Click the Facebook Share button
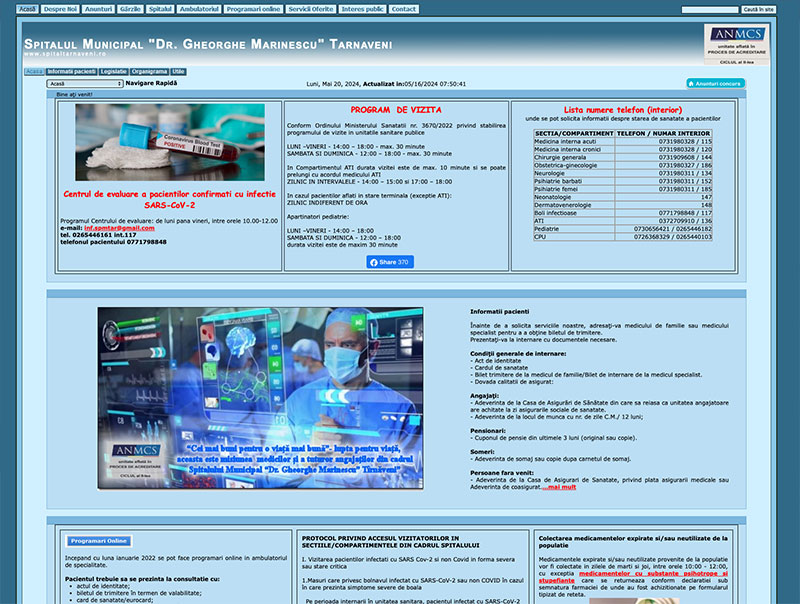The height and width of the screenshot is (604, 800). (x=390, y=262)
